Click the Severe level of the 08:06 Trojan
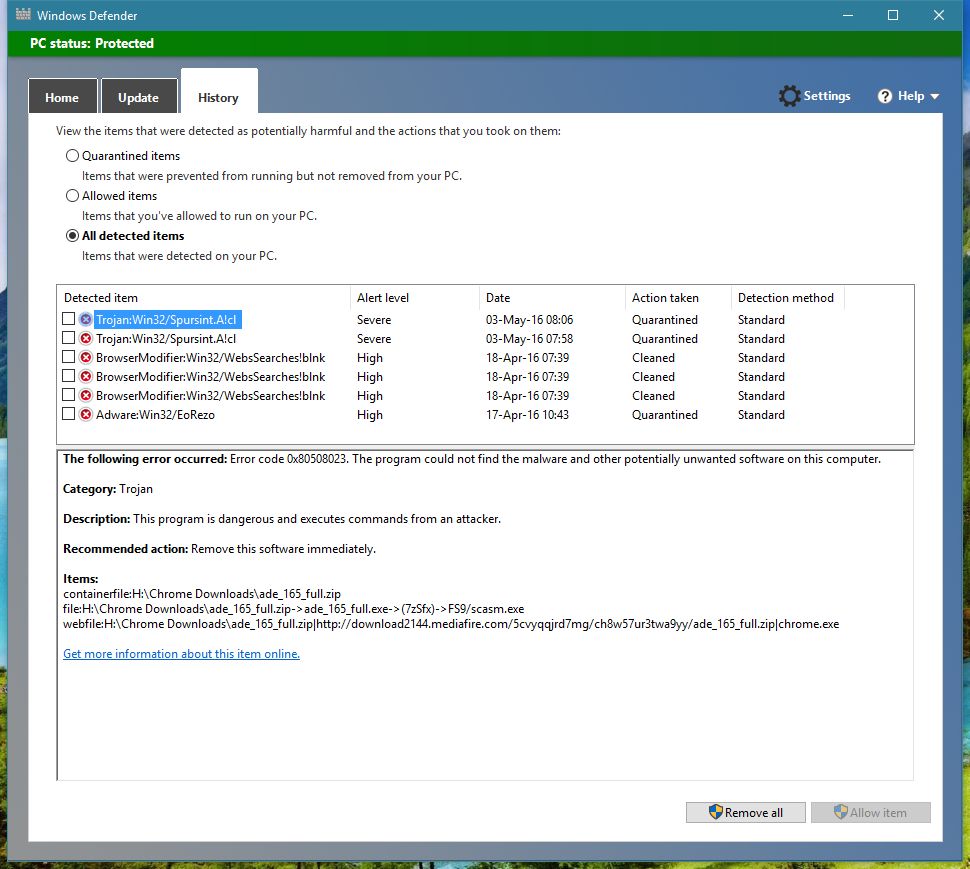The width and height of the screenshot is (970, 869). click(x=374, y=320)
